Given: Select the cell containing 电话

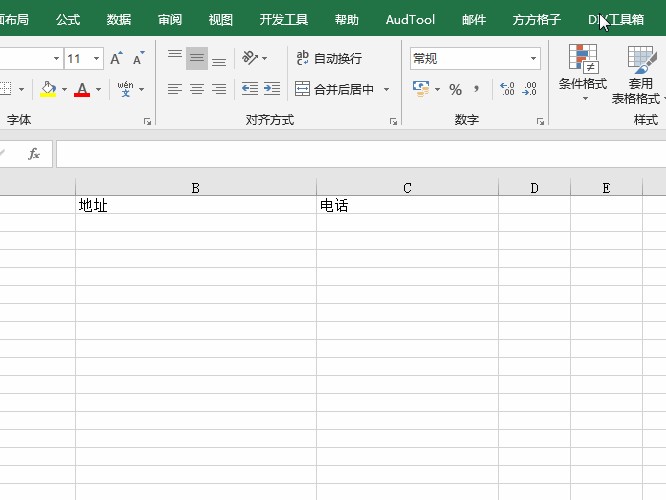Looking at the screenshot, I should click(x=407, y=205).
